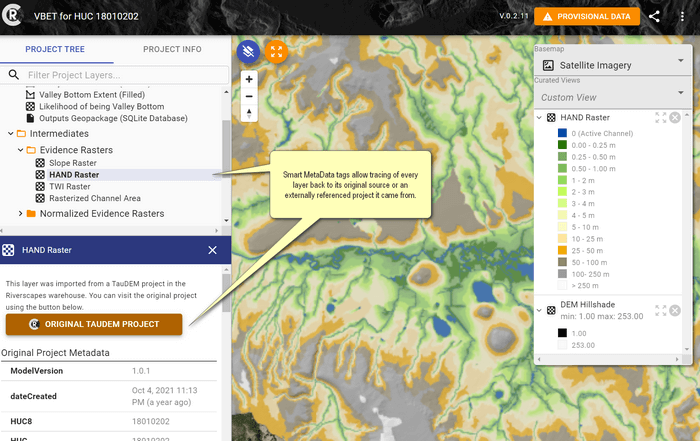The width and height of the screenshot is (700, 441).
Task: Remove DEM Hillshade layer from map
Action: click(x=675, y=311)
